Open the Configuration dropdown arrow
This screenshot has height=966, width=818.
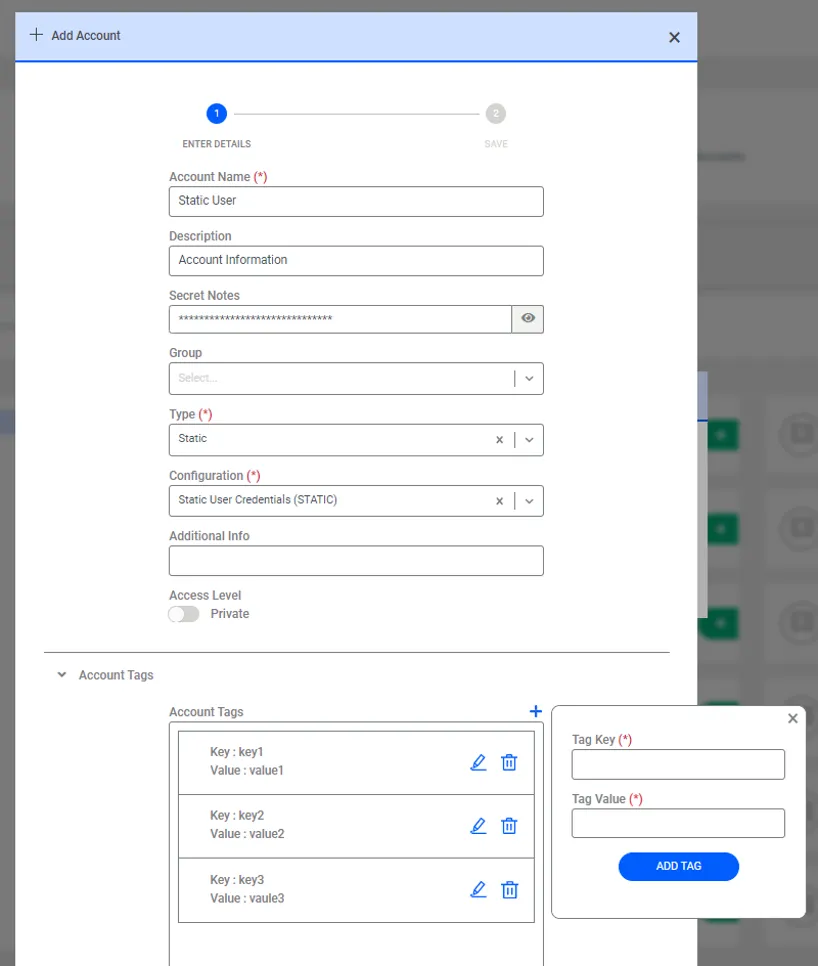click(529, 501)
